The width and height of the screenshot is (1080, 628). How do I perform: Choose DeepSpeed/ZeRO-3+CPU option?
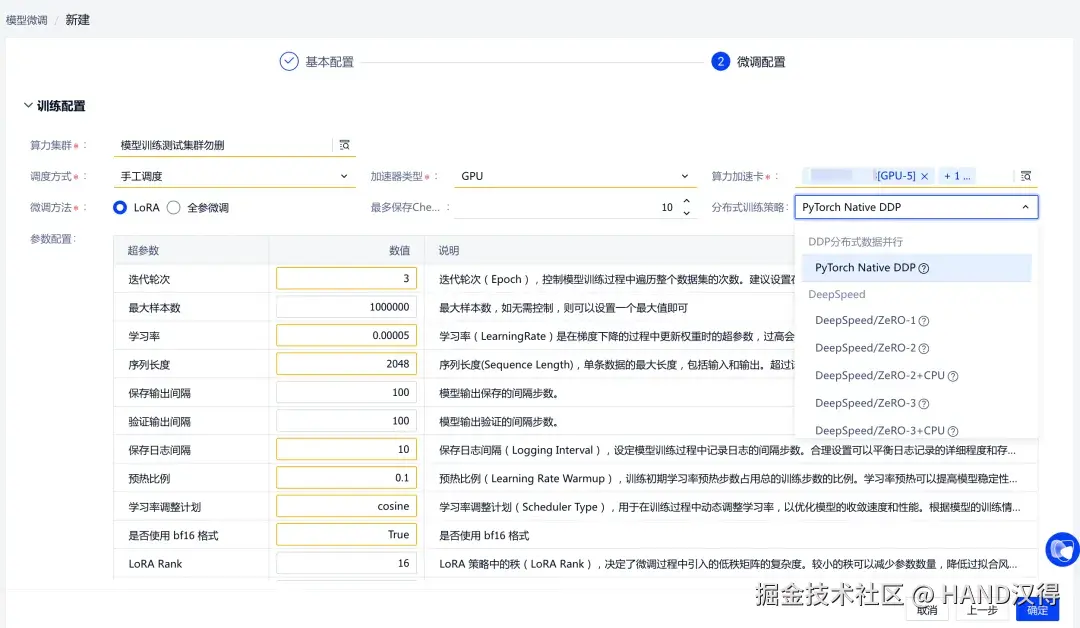point(916,430)
